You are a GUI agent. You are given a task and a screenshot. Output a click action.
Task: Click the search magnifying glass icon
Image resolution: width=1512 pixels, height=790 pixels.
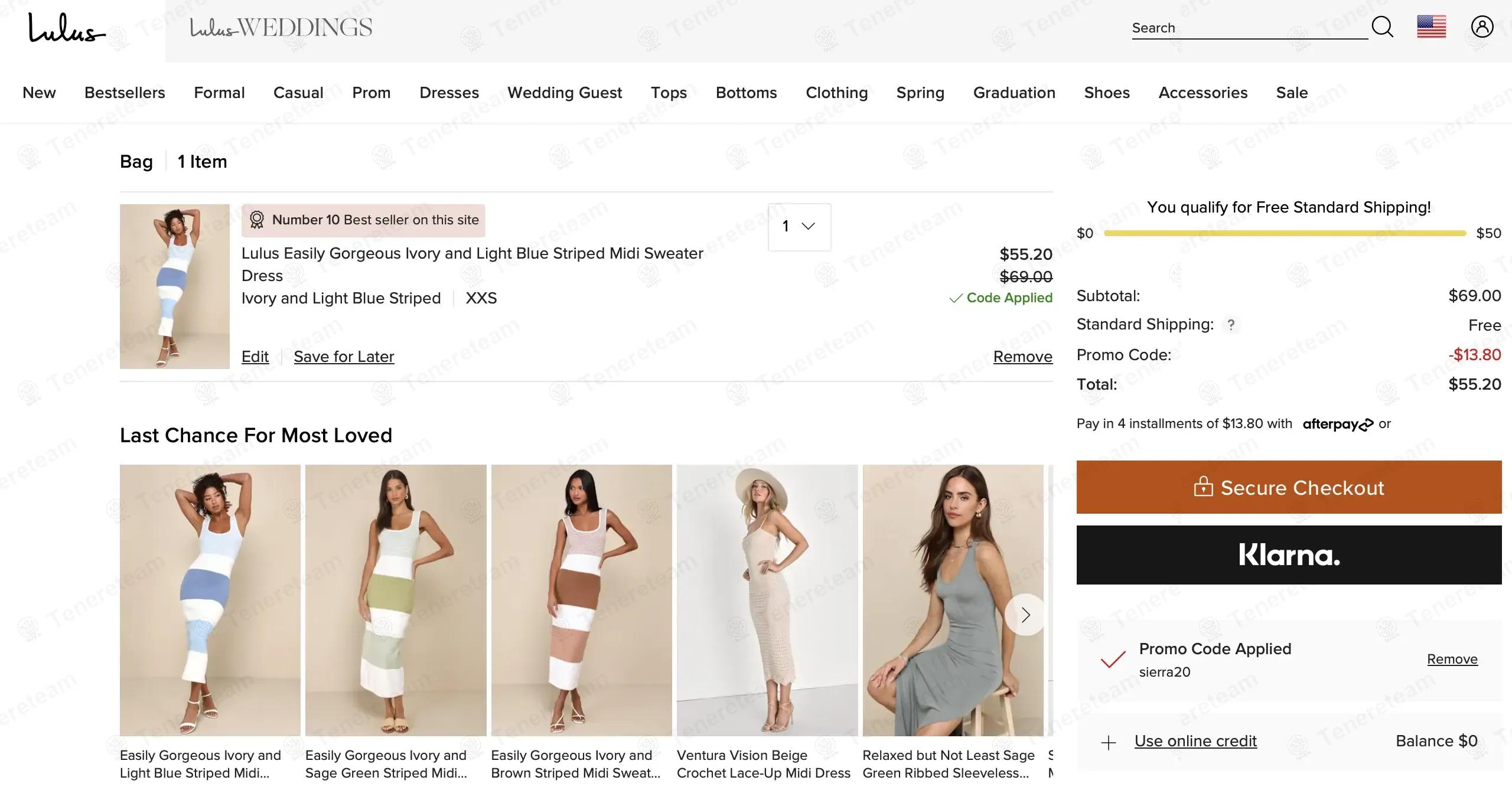pyautogui.click(x=1382, y=27)
